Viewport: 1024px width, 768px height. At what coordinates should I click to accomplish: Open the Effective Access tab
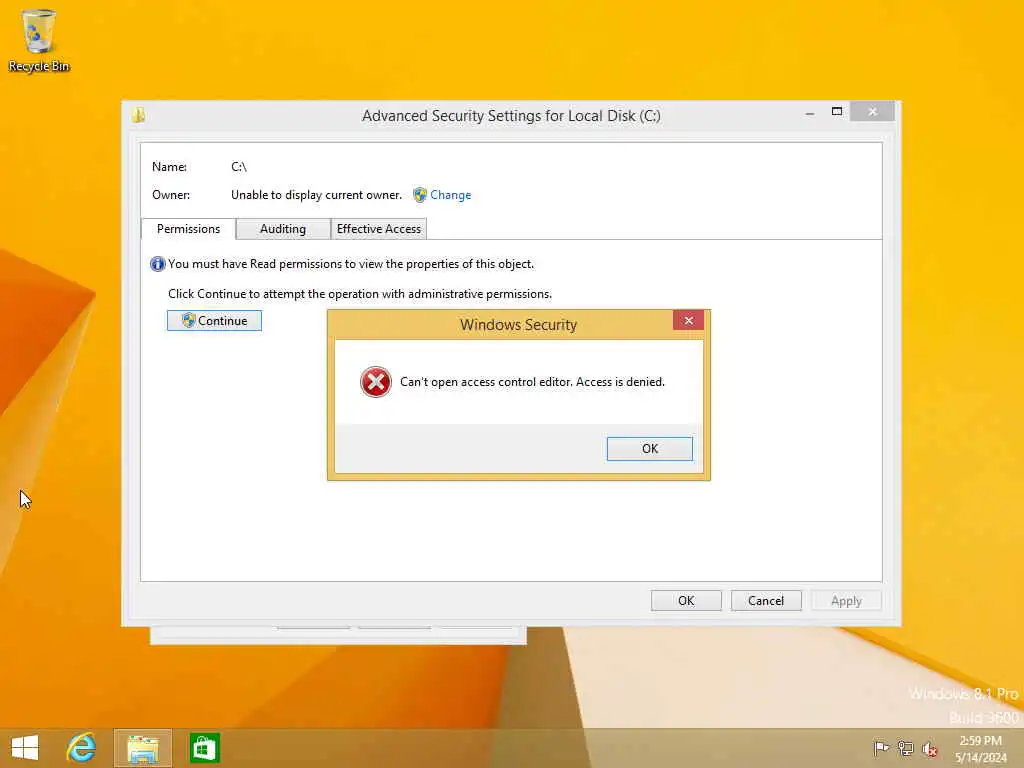(x=379, y=229)
